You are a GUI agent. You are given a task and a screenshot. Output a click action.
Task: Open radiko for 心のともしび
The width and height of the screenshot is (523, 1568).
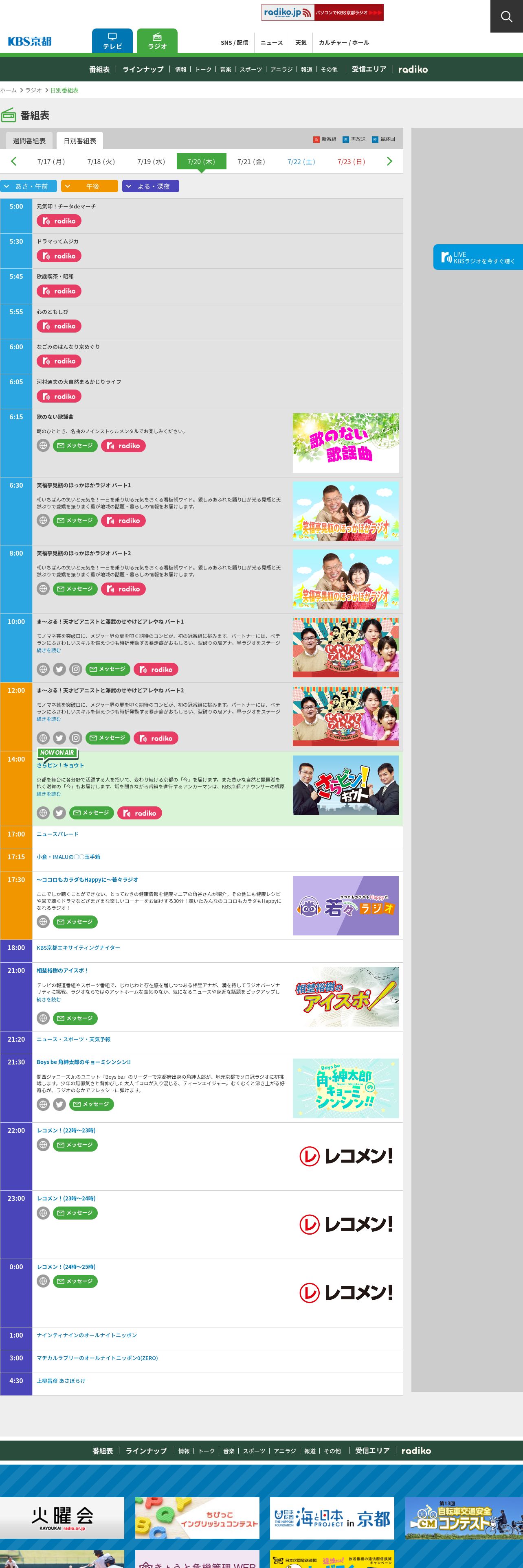tap(59, 326)
